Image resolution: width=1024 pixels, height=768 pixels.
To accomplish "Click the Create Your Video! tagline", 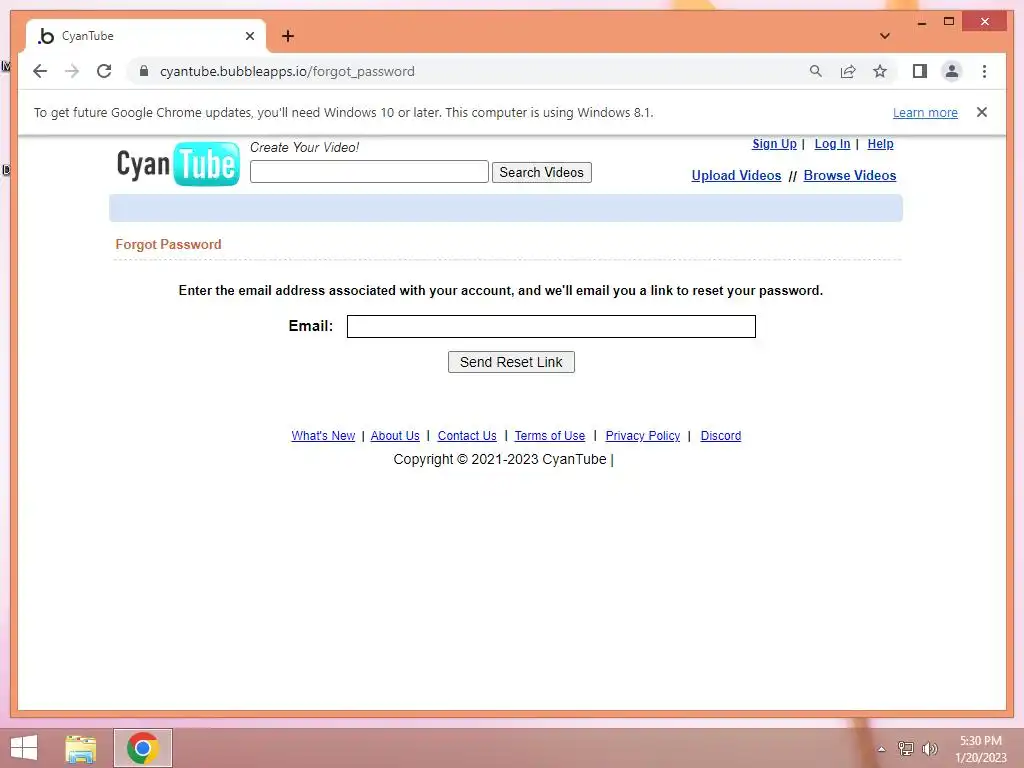I will pyautogui.click(x=304, y=148).
